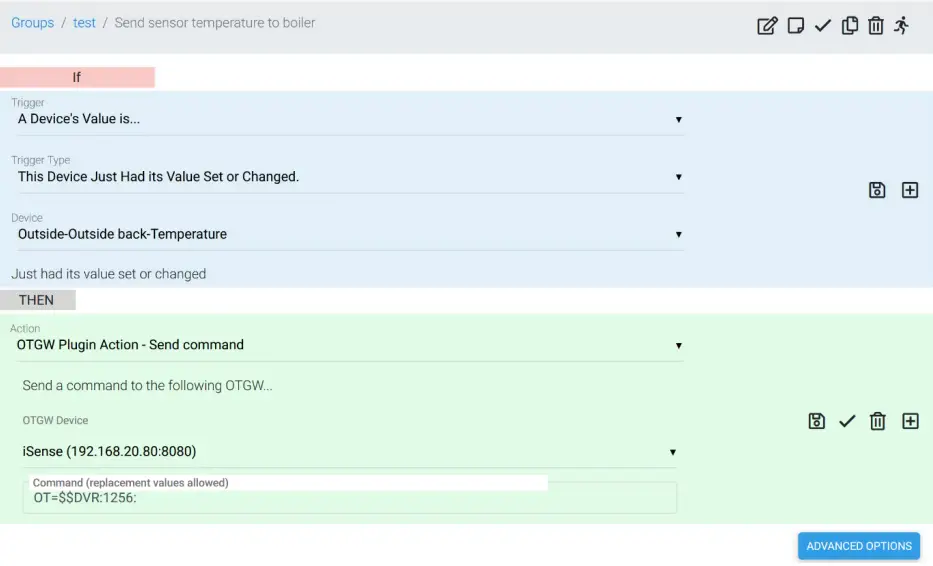
Task: Open the OTGW Device dropdown showing iSense
Action: (x=350, y=452)
